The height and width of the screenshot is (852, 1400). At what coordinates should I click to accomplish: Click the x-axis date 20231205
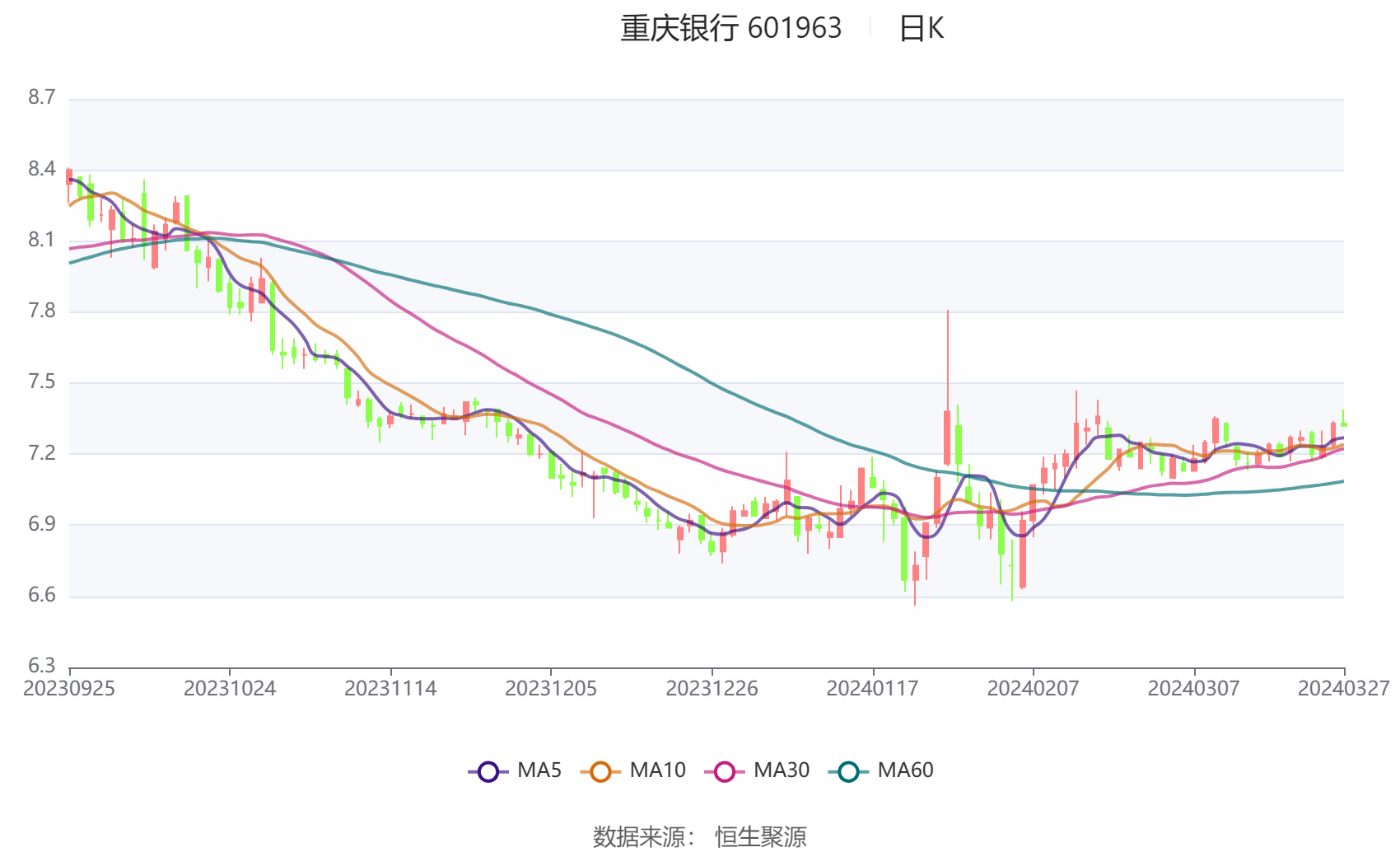551,689
